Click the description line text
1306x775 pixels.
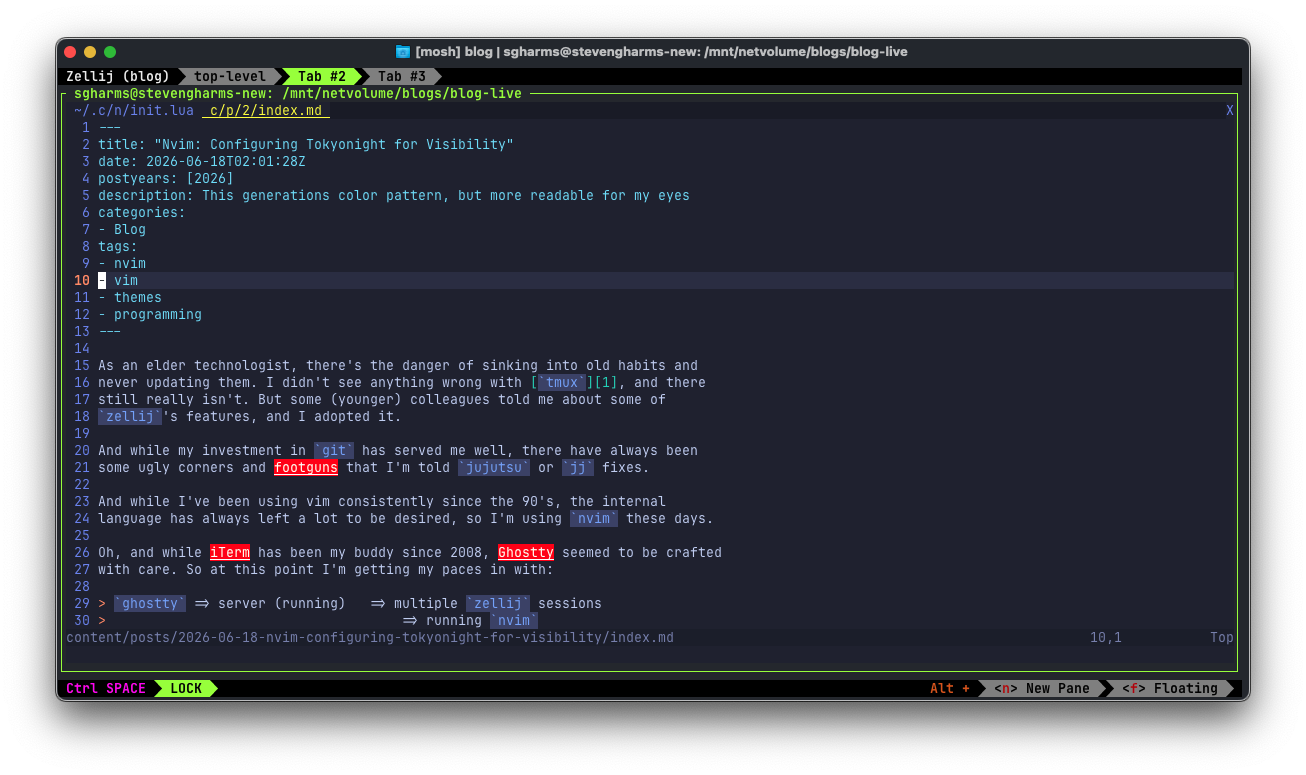(x=394, y=195)
